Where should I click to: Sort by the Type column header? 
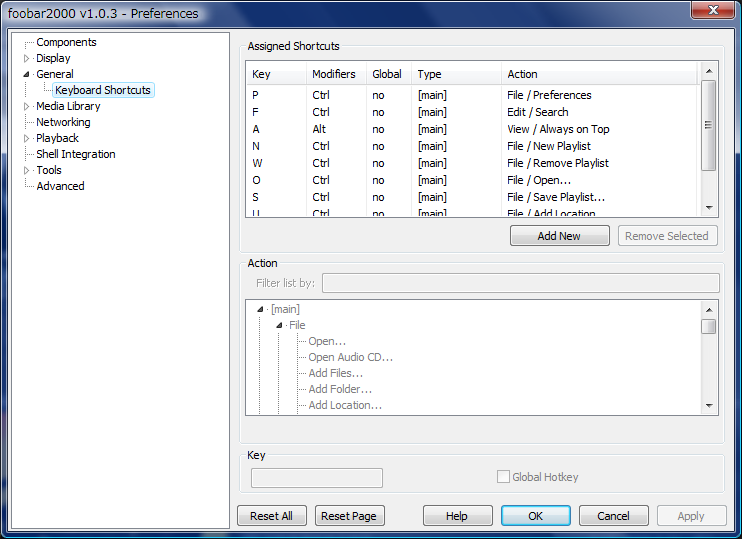click(x=456, y=74)
